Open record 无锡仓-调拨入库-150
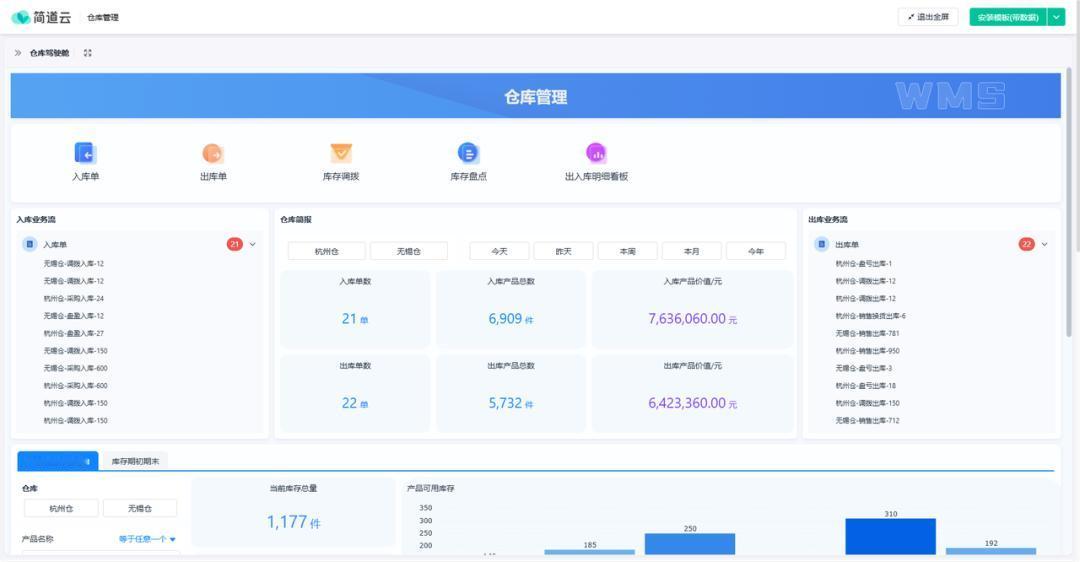 [76, 351]
